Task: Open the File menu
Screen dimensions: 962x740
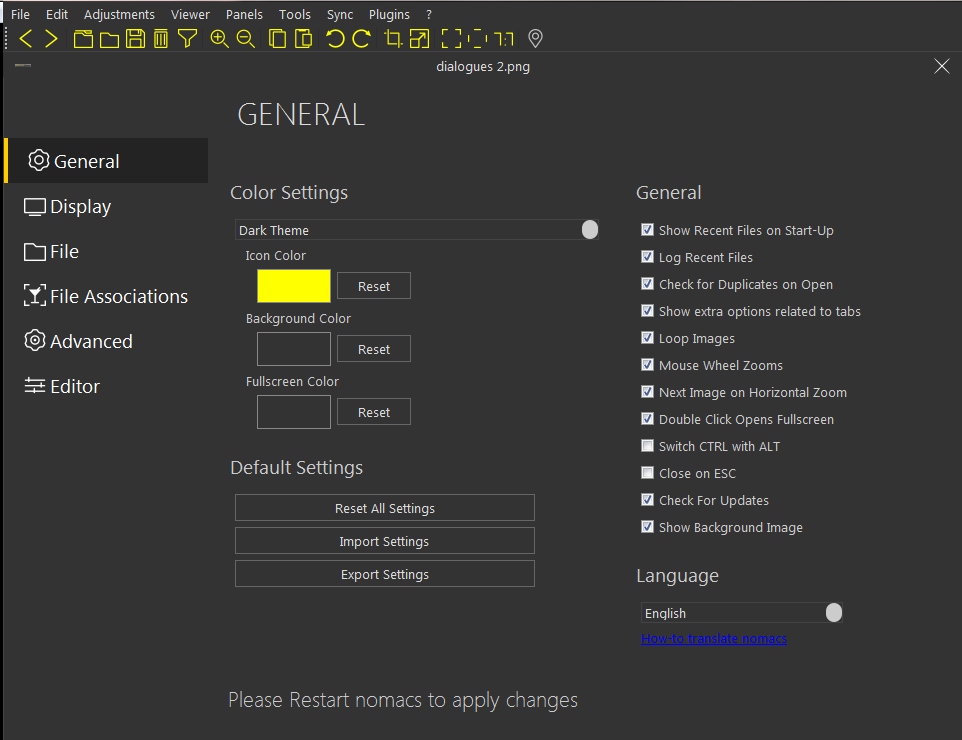Action: point(20,14)
